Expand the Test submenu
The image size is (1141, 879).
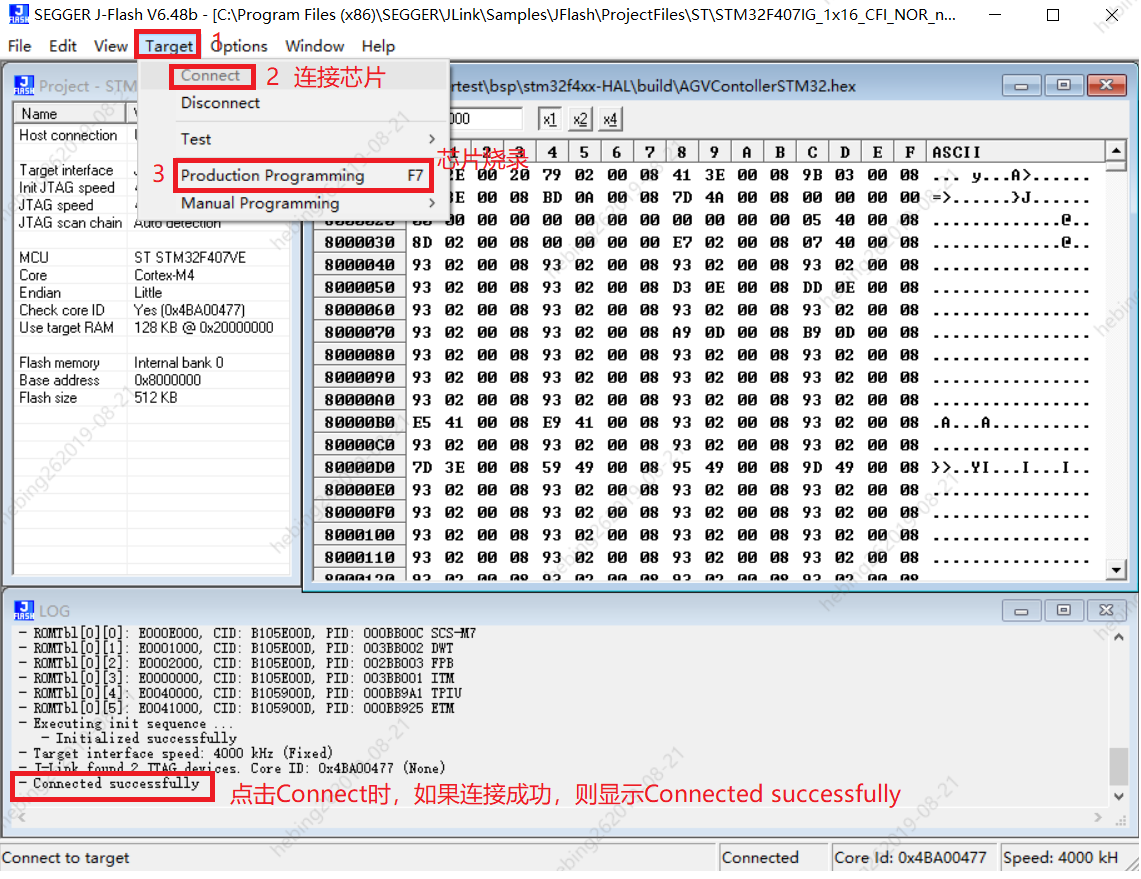coord(293,139)
